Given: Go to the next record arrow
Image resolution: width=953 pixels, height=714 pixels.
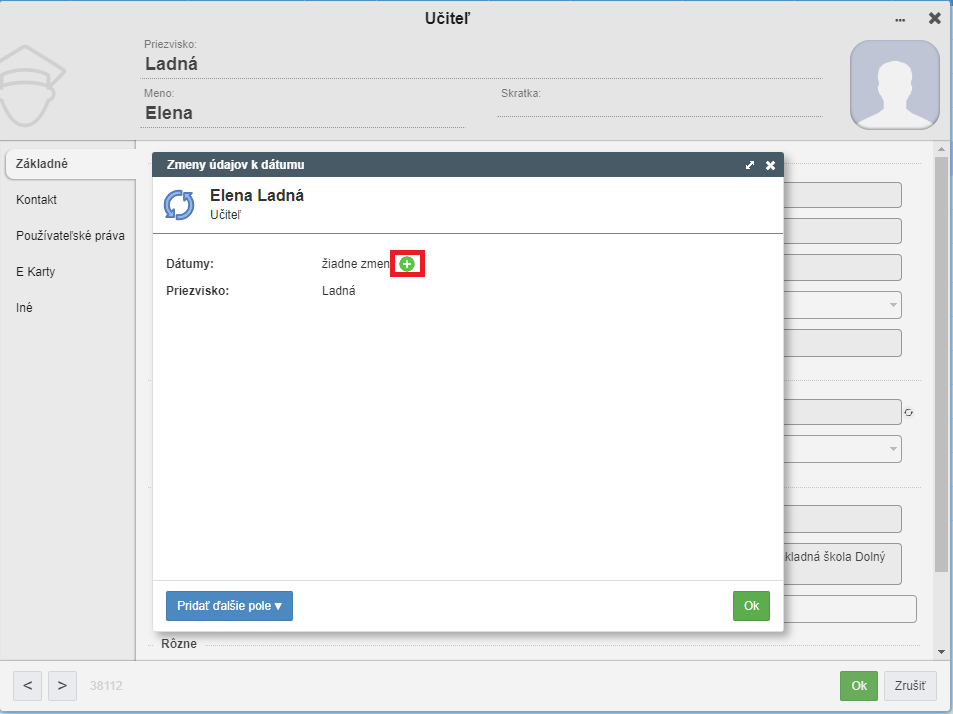Looking at the screenshot, I should pyautogui.click(x=62, y=685).
